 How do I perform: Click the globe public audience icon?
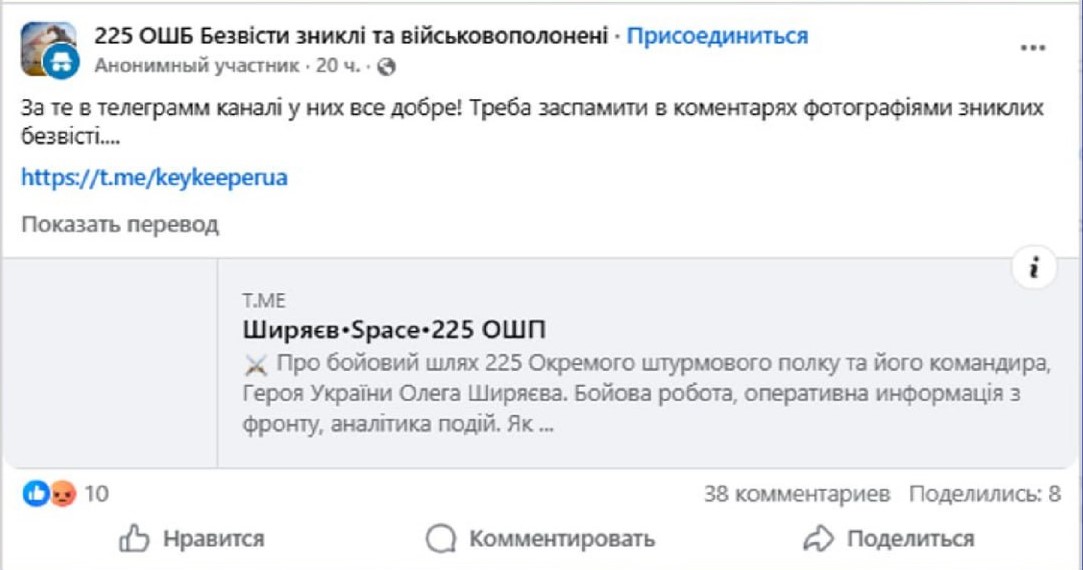click(x=387, y=67)
